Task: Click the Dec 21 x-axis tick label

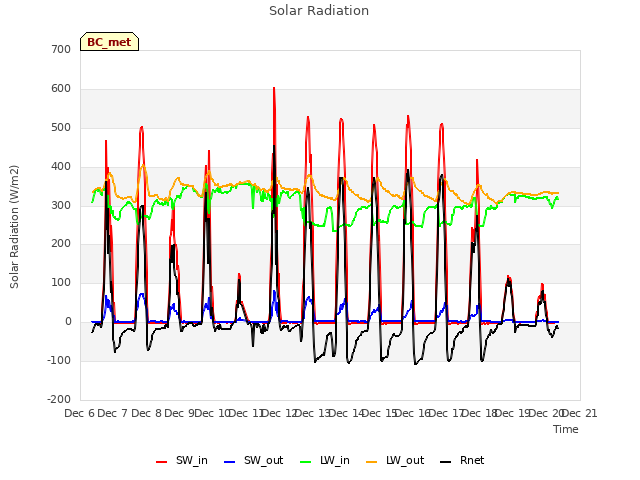Action: point(580,413)
